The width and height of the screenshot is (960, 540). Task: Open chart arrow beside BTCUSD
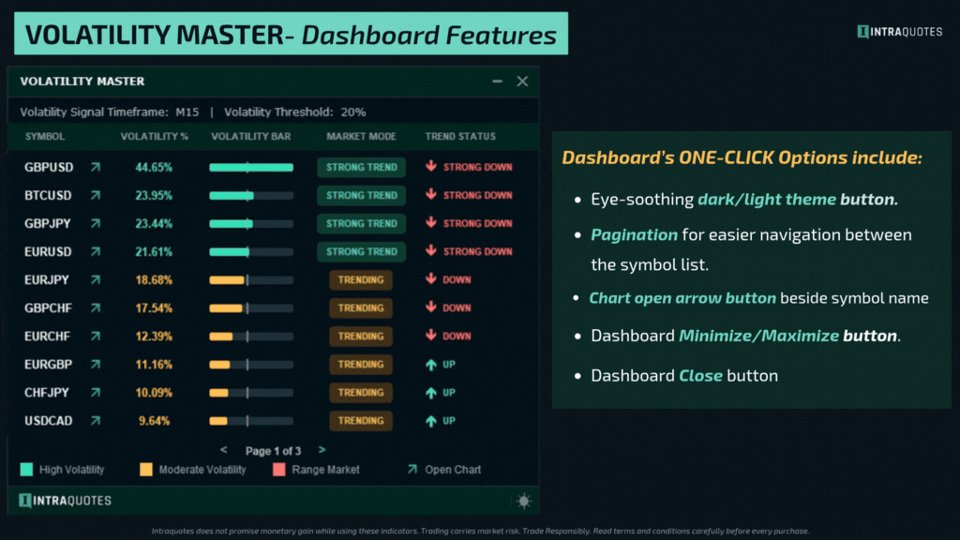pos(96,195)
